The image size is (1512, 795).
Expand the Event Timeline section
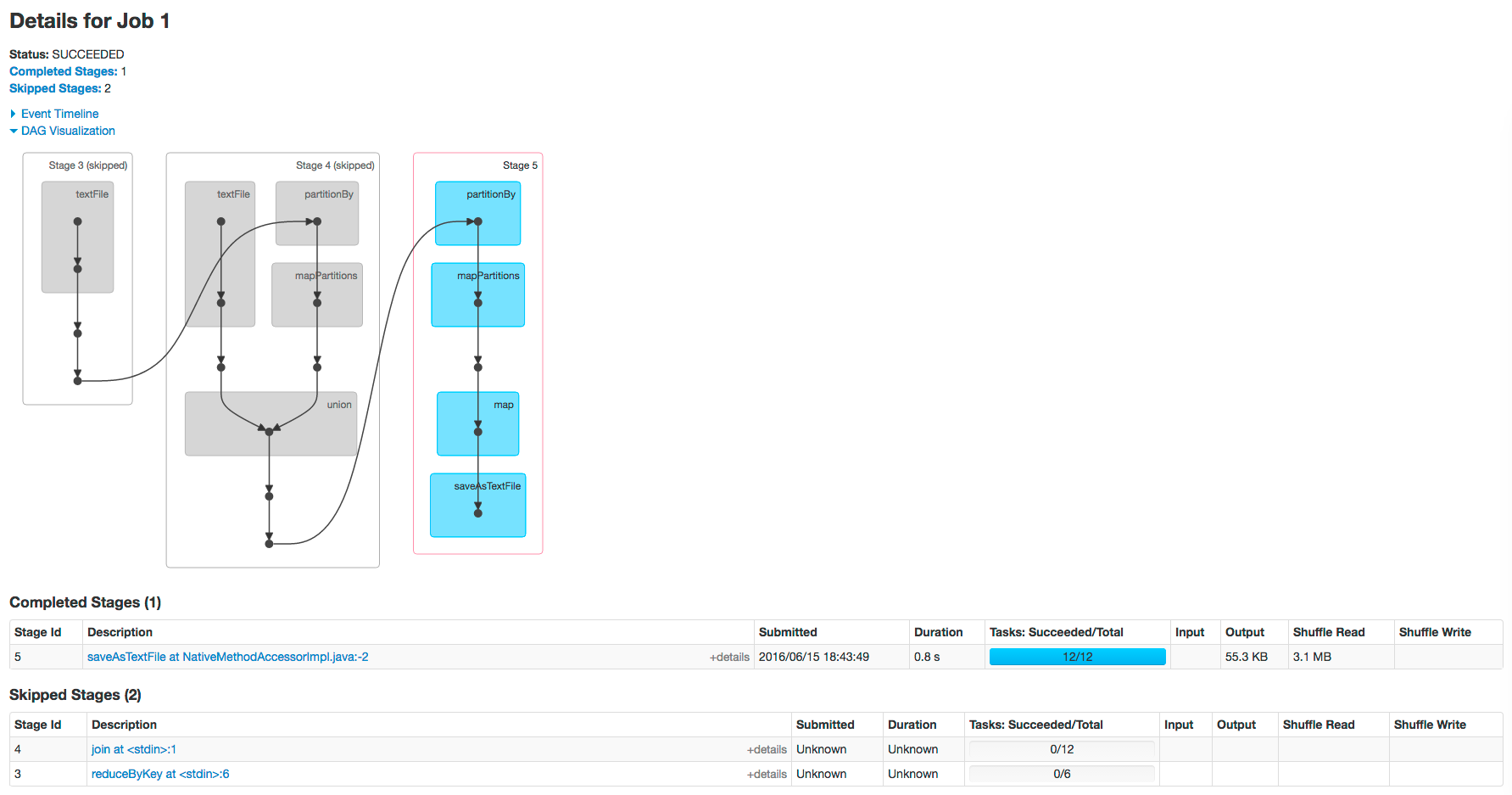(59, 114)
